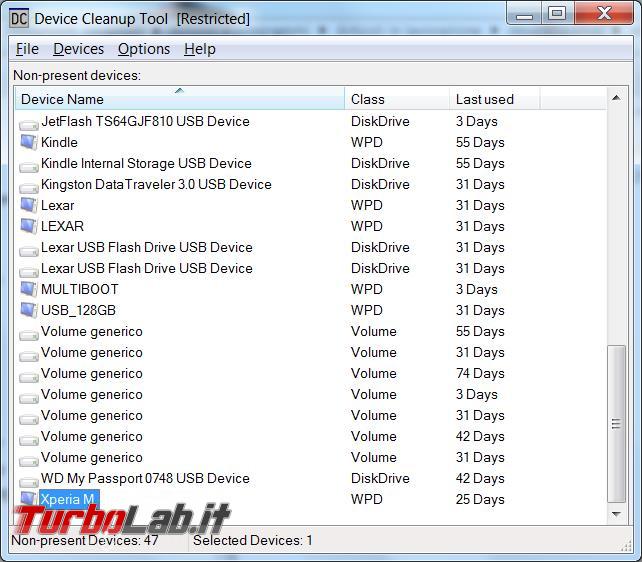
Task: Select the USB_128GB entry
Action: tap(78, 310)
